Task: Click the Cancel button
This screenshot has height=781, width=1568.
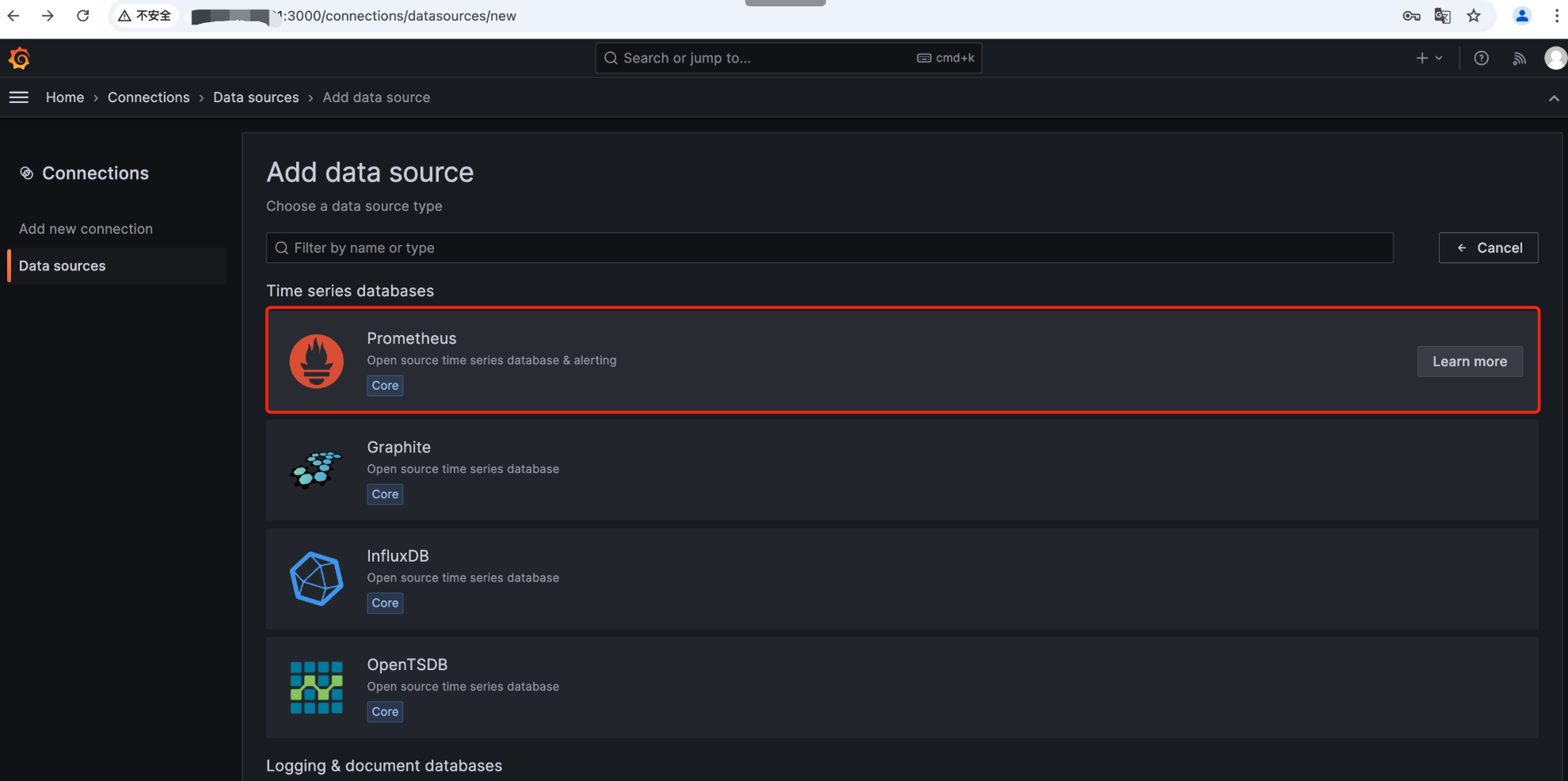Action: point(1488,248)
